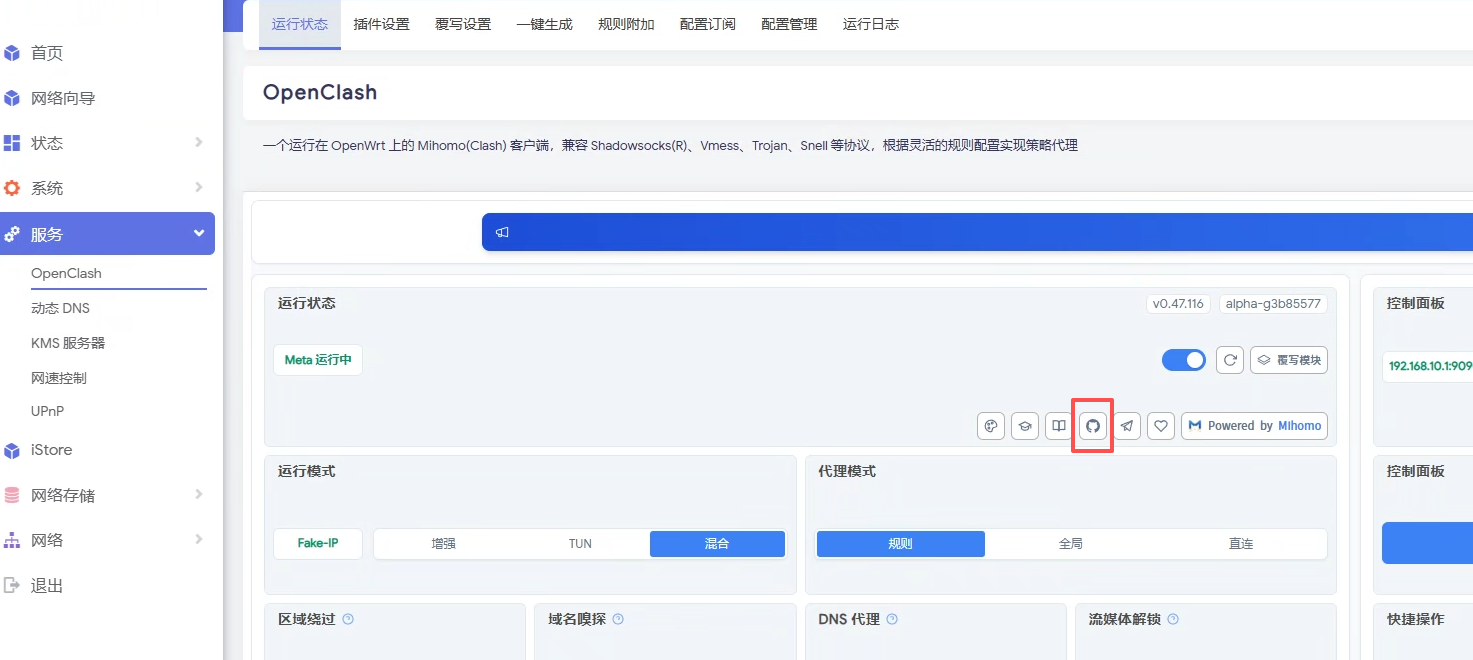
Task: Open 动态 DNS in the services submenu
Action: coord(60,308)
